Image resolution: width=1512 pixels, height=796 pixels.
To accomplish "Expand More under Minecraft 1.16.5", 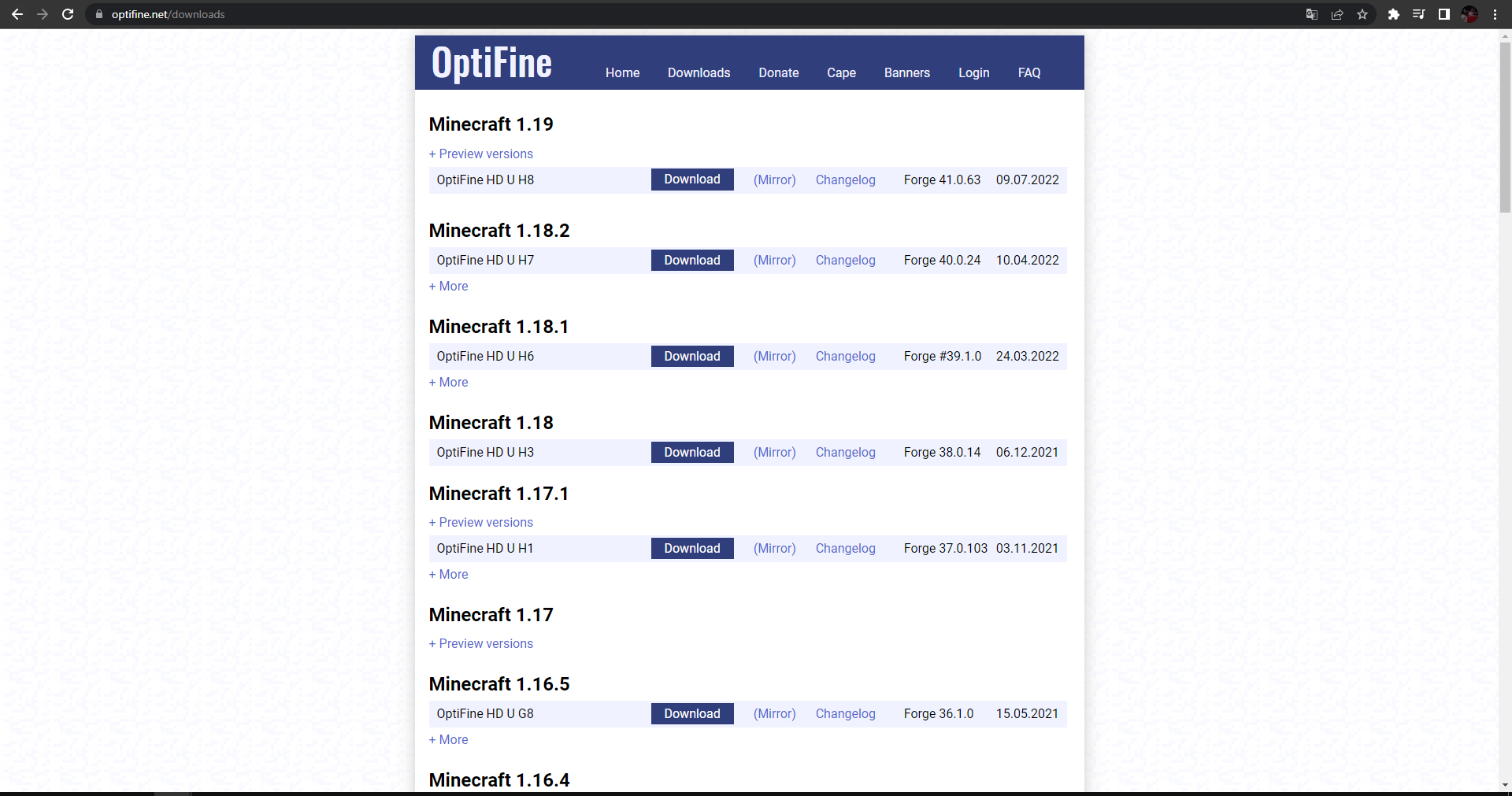I will [x=449, y=739].
